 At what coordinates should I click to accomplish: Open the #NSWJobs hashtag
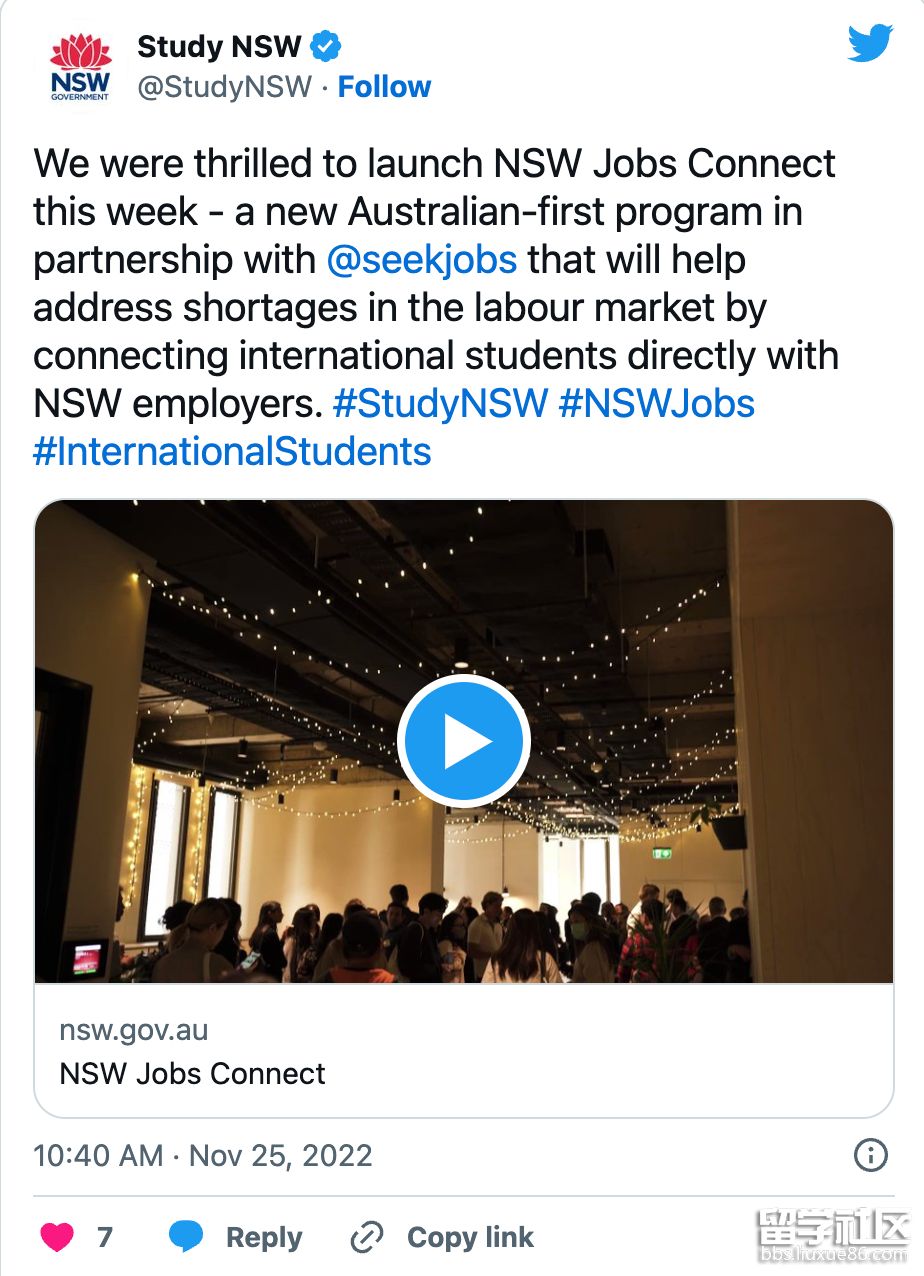coord(656,404)
